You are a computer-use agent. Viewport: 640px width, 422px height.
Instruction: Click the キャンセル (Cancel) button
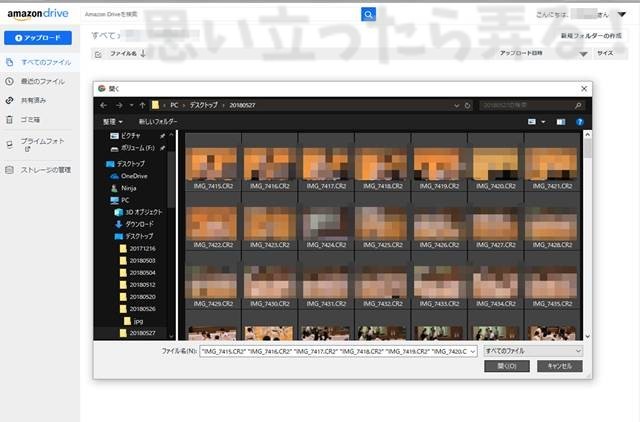tap(560, 366)
